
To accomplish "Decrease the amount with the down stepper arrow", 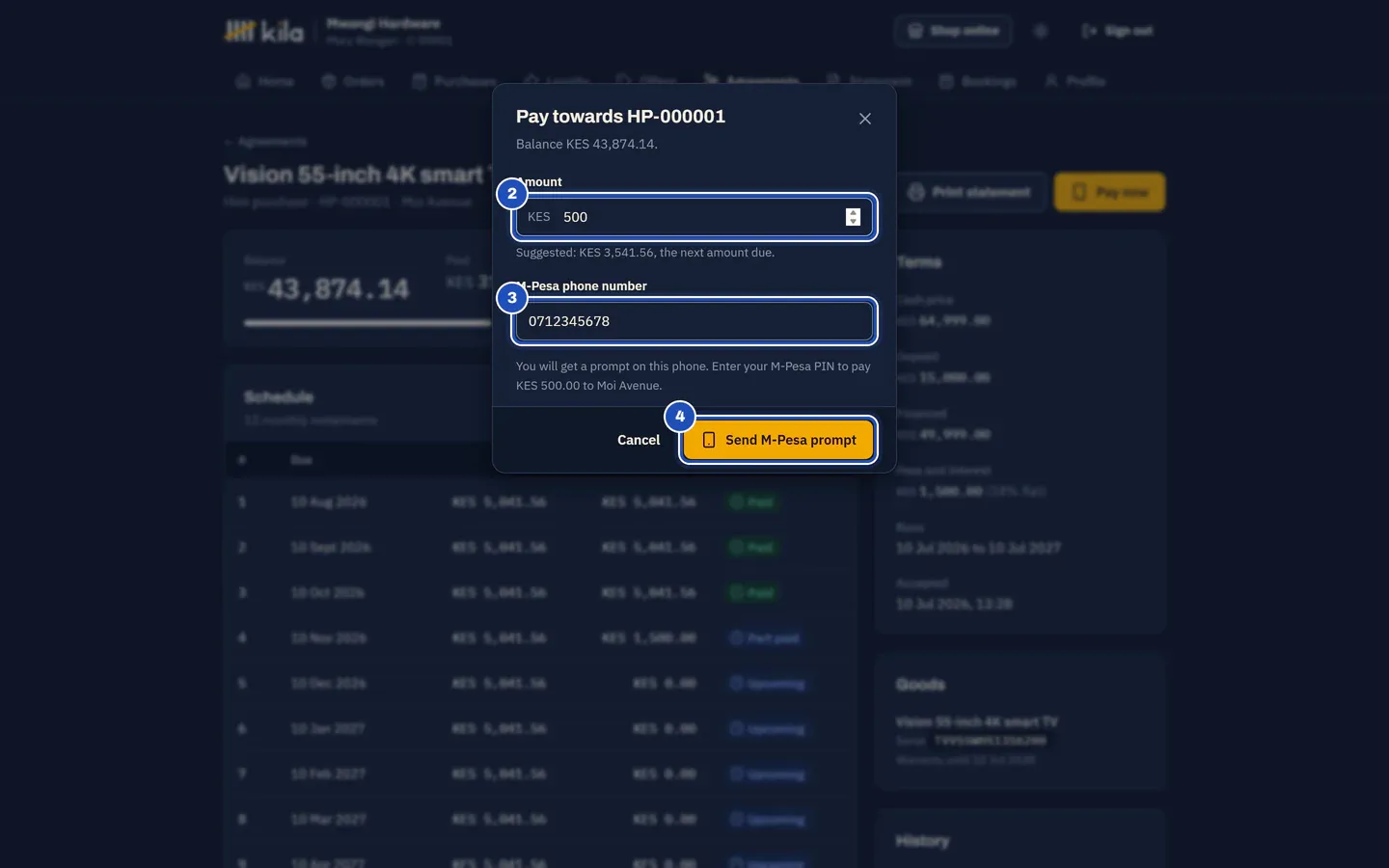I will pos(853,222).
